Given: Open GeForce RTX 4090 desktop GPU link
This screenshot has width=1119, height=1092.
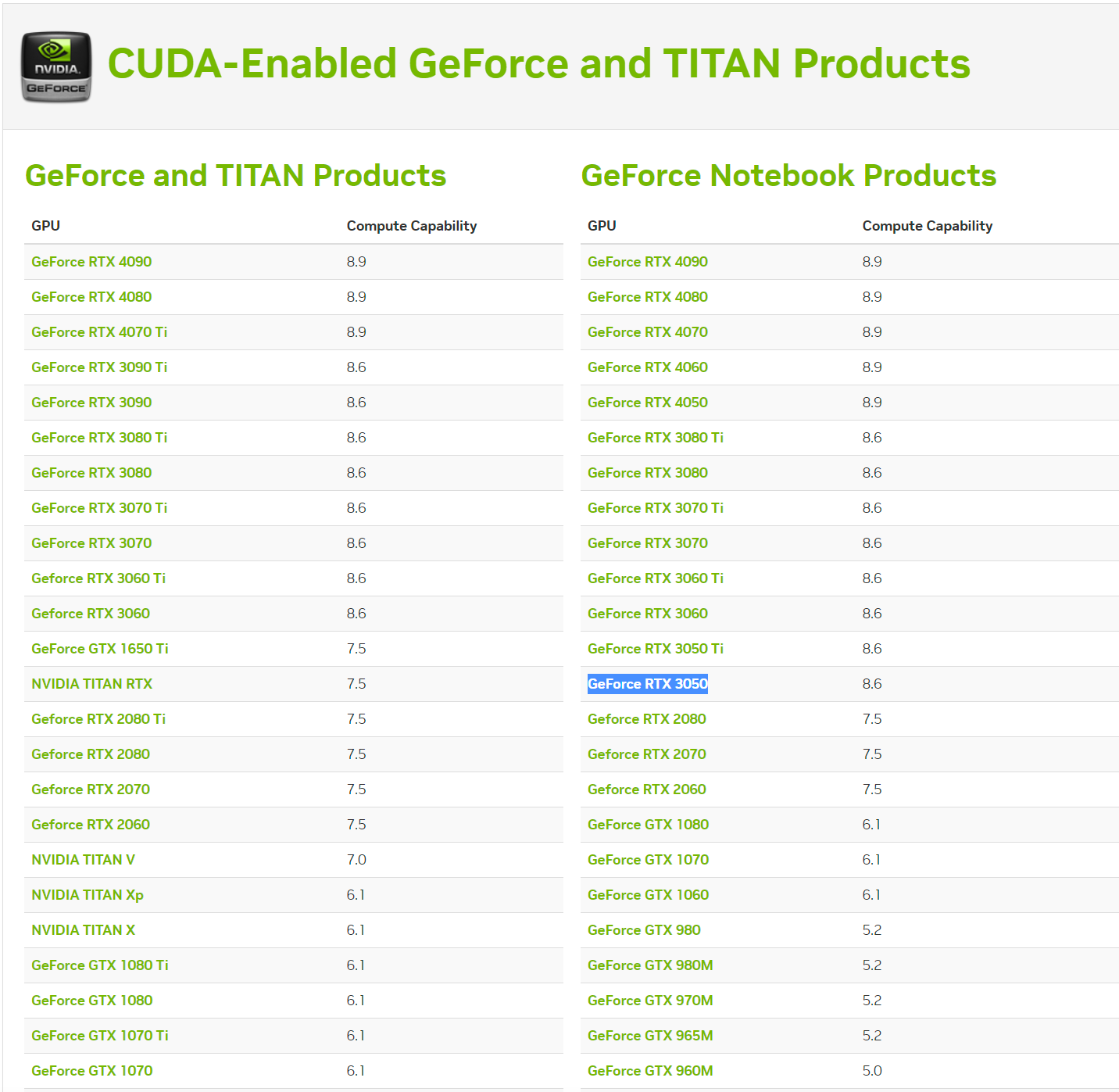Looking at the screenshot, I should [91, 262].
